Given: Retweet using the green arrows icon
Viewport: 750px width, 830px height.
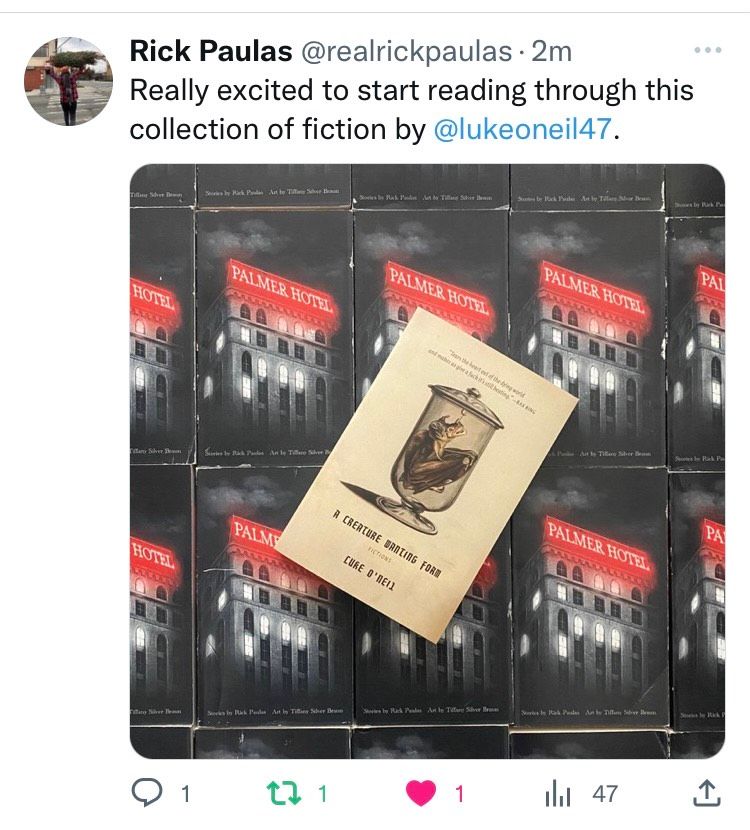Looking at the screenshot, I should coord(284,793).
